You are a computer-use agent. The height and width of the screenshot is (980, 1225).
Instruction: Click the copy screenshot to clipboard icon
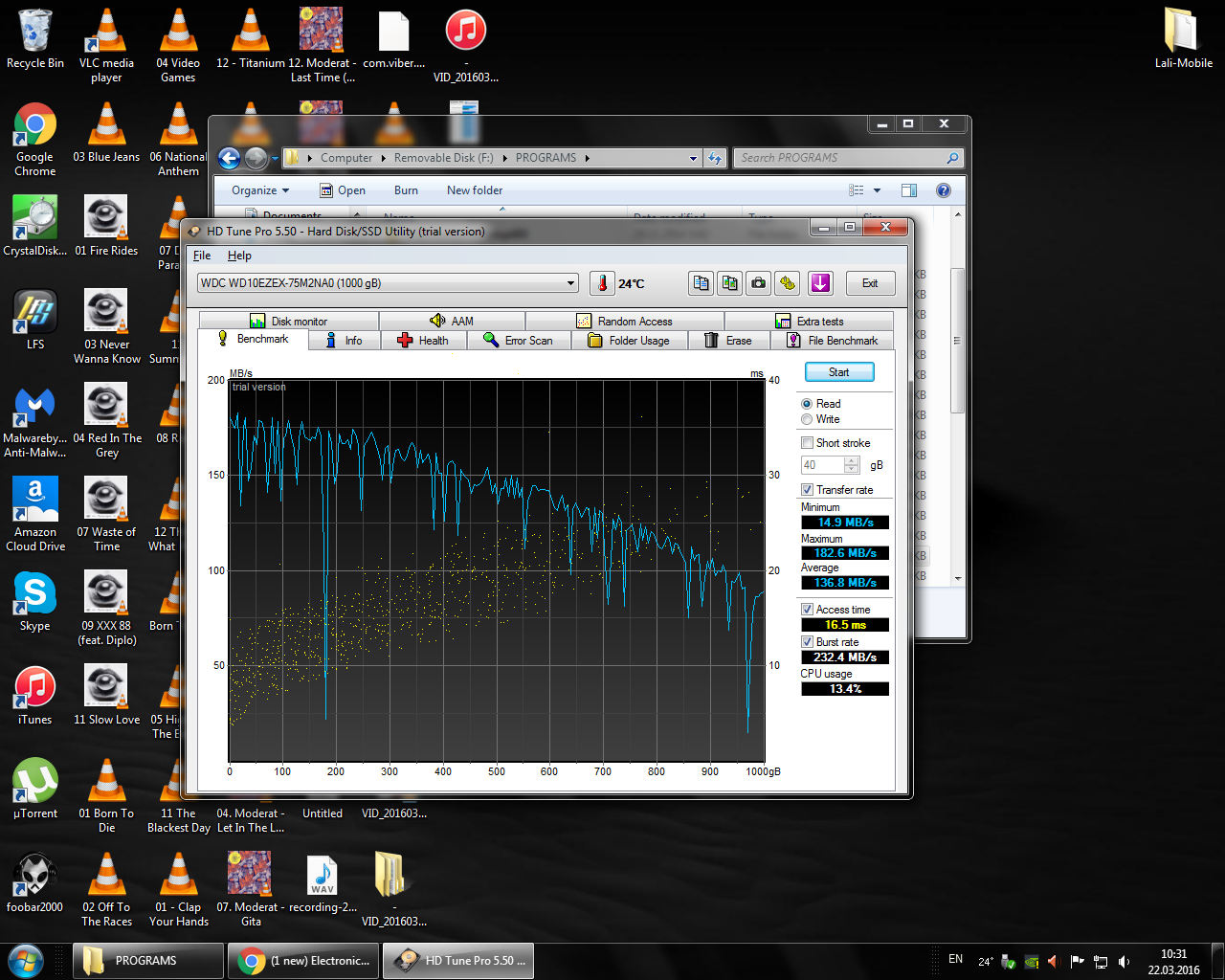[x=730, y=283]
